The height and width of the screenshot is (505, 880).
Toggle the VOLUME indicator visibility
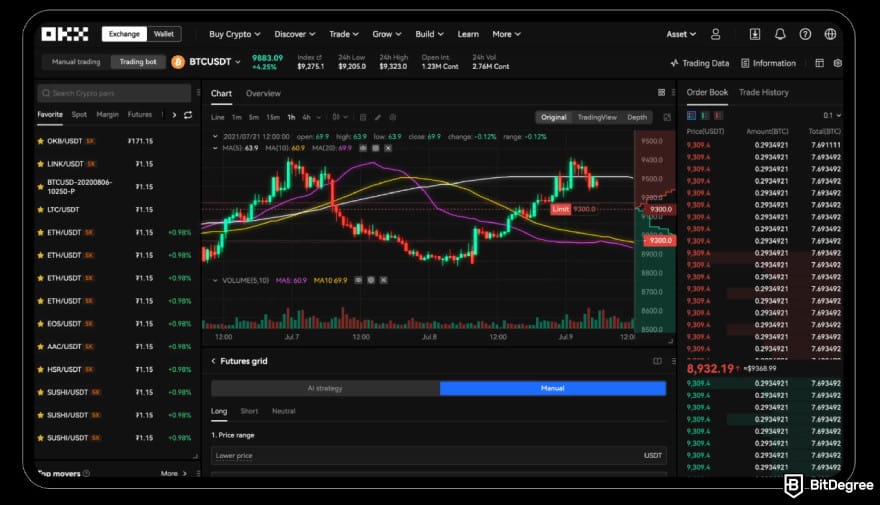pos(358,280)
